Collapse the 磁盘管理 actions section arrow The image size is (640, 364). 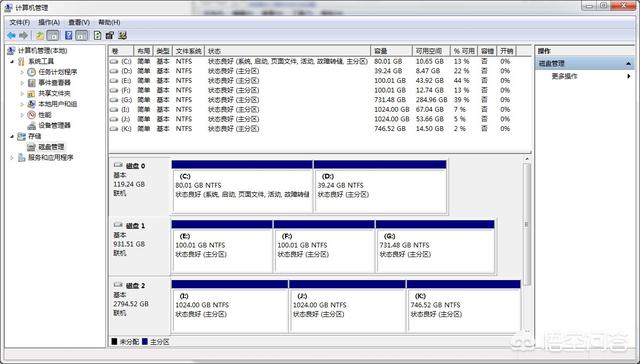point(628,64)
